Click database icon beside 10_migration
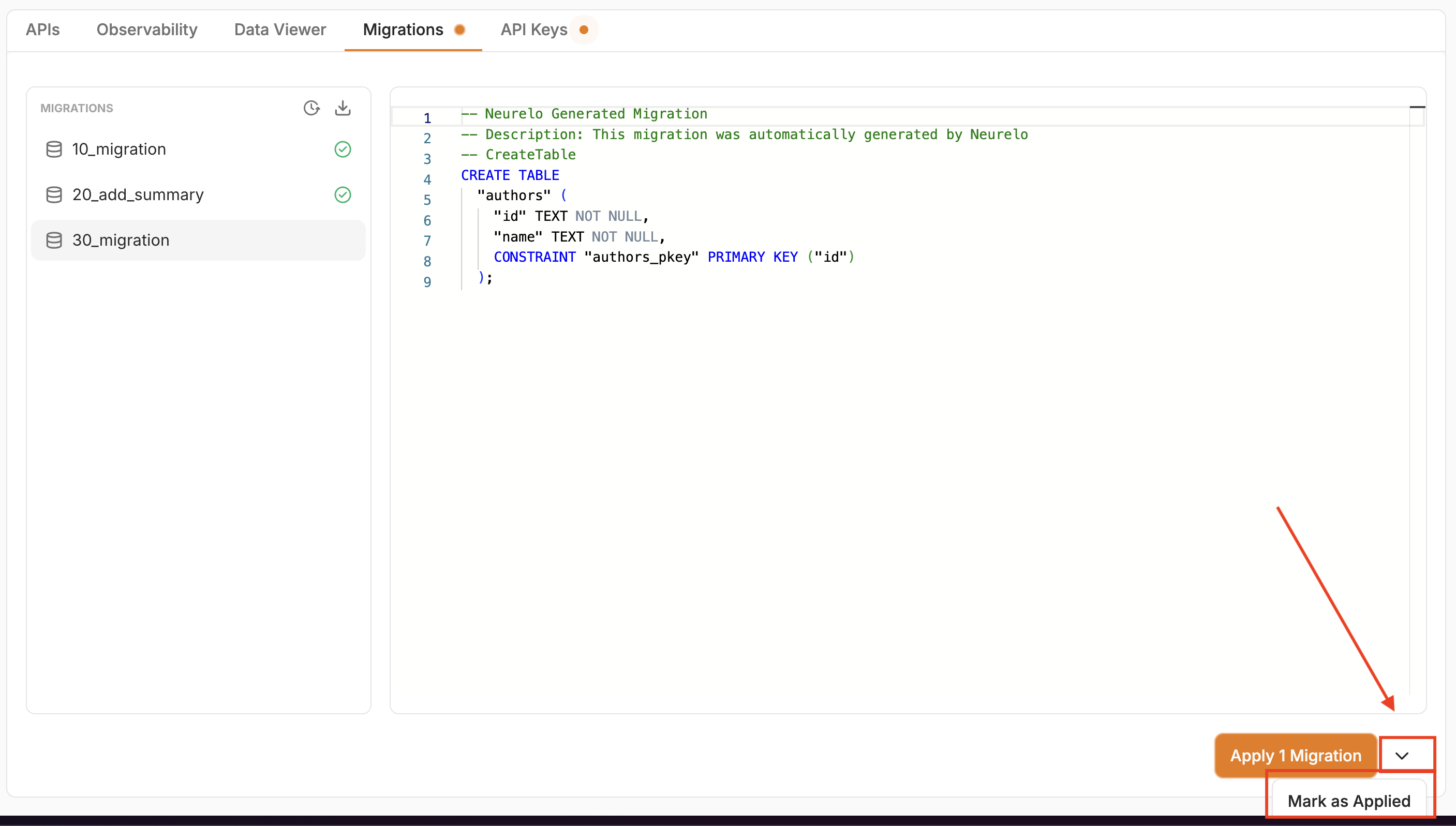The width and height of the screenshot is (1456, 826). point(54,149)
